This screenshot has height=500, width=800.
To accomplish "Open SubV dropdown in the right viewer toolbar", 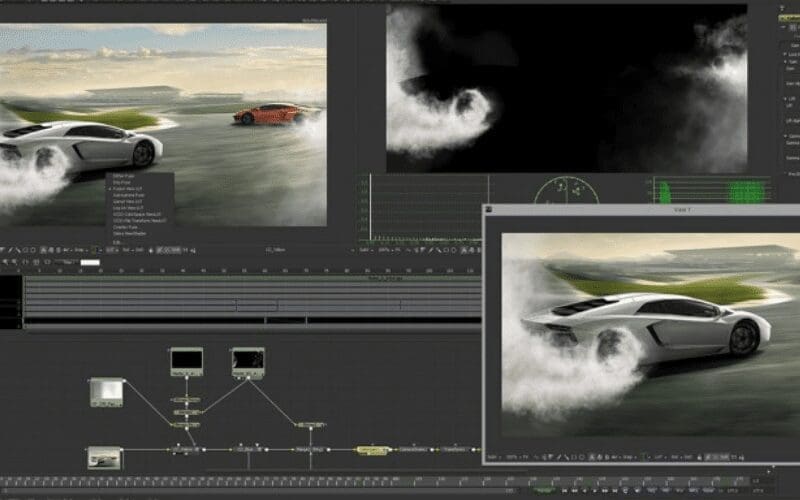I will click(x=366, y=251).
